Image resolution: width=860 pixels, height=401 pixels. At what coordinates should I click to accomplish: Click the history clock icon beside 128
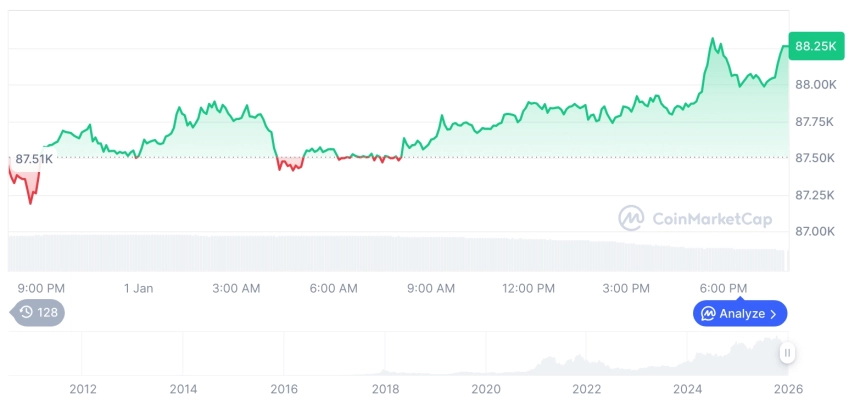26,312
